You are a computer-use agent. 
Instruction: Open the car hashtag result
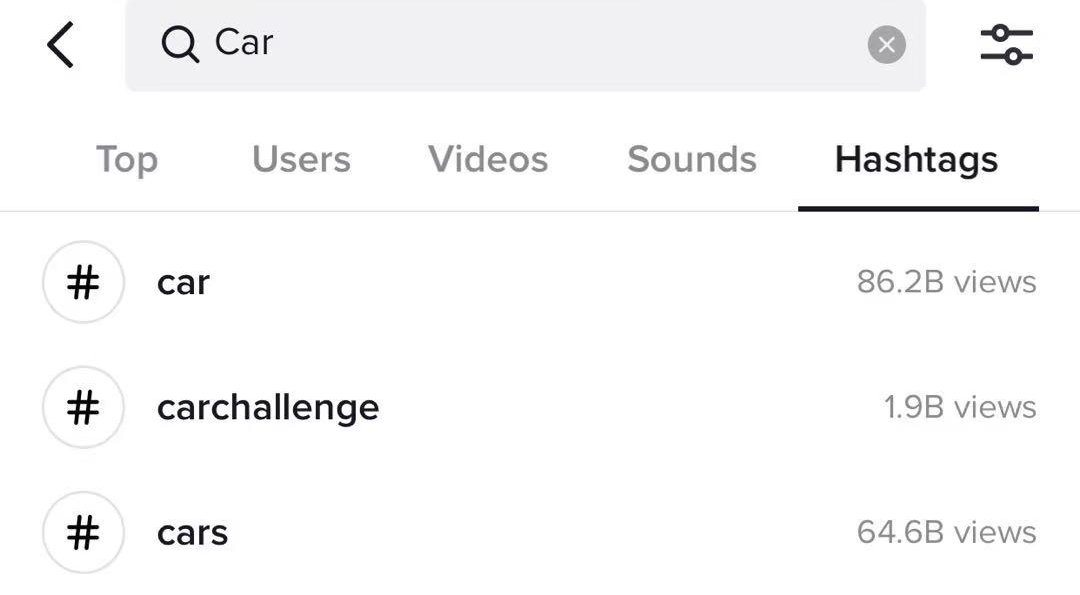[x=539, y=282]
